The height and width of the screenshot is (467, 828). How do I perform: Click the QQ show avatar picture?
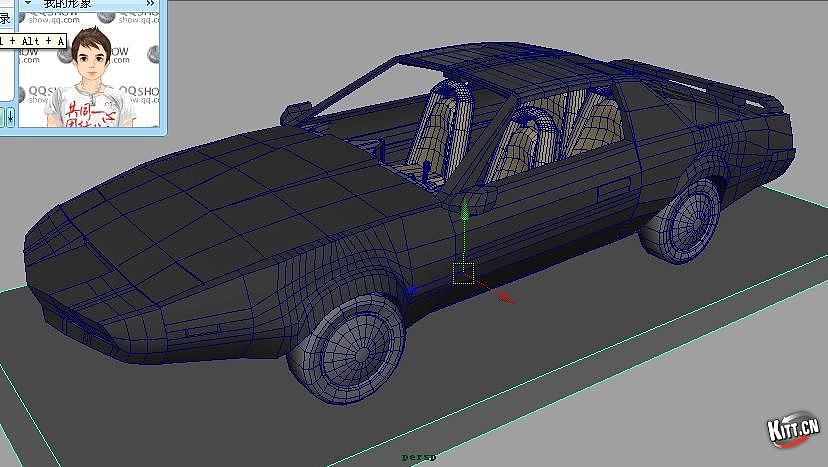pos(89,69)
